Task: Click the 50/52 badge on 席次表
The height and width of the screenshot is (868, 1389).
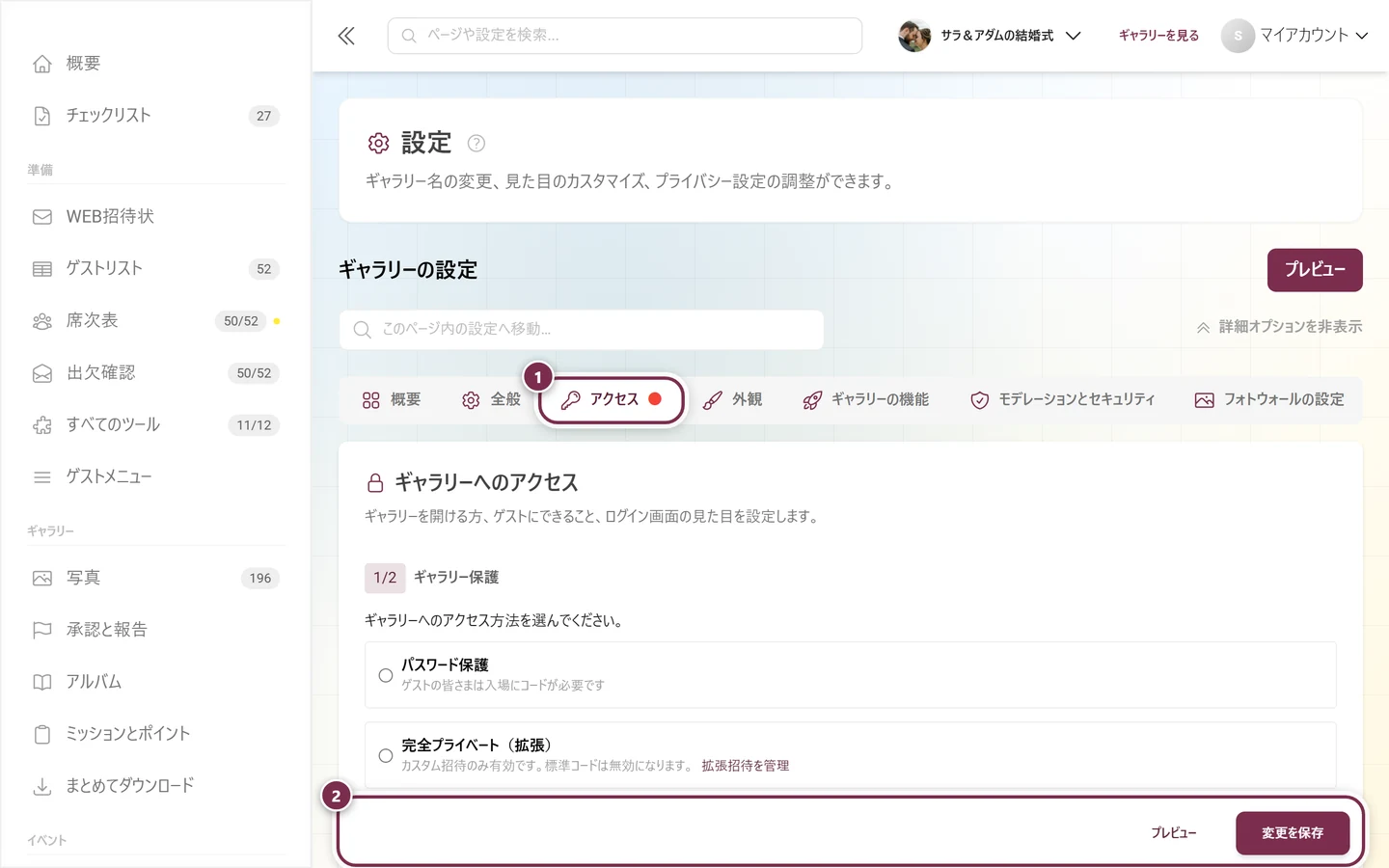Action: pos(241,321)
